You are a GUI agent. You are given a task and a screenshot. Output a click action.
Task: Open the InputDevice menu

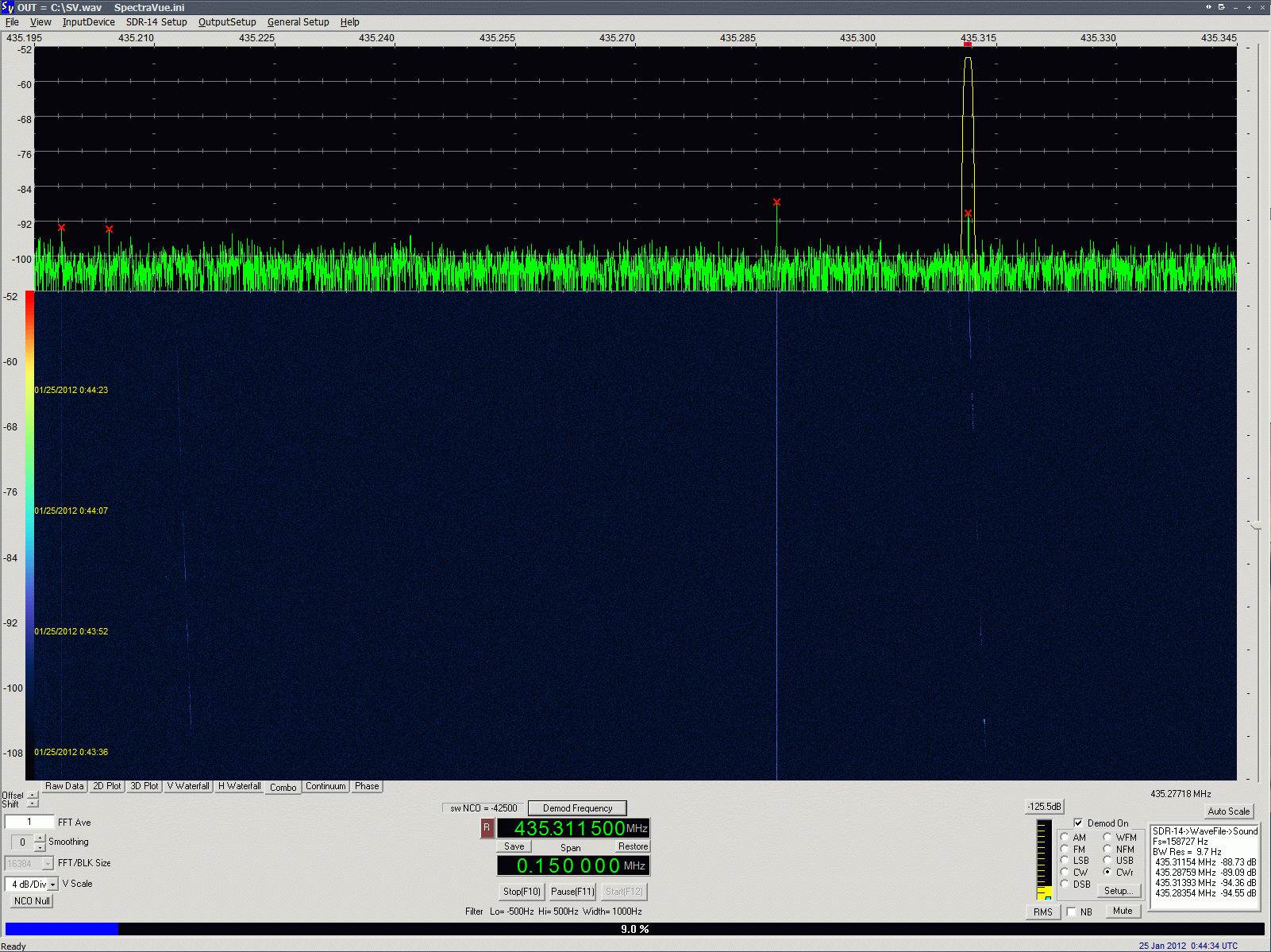89,22
